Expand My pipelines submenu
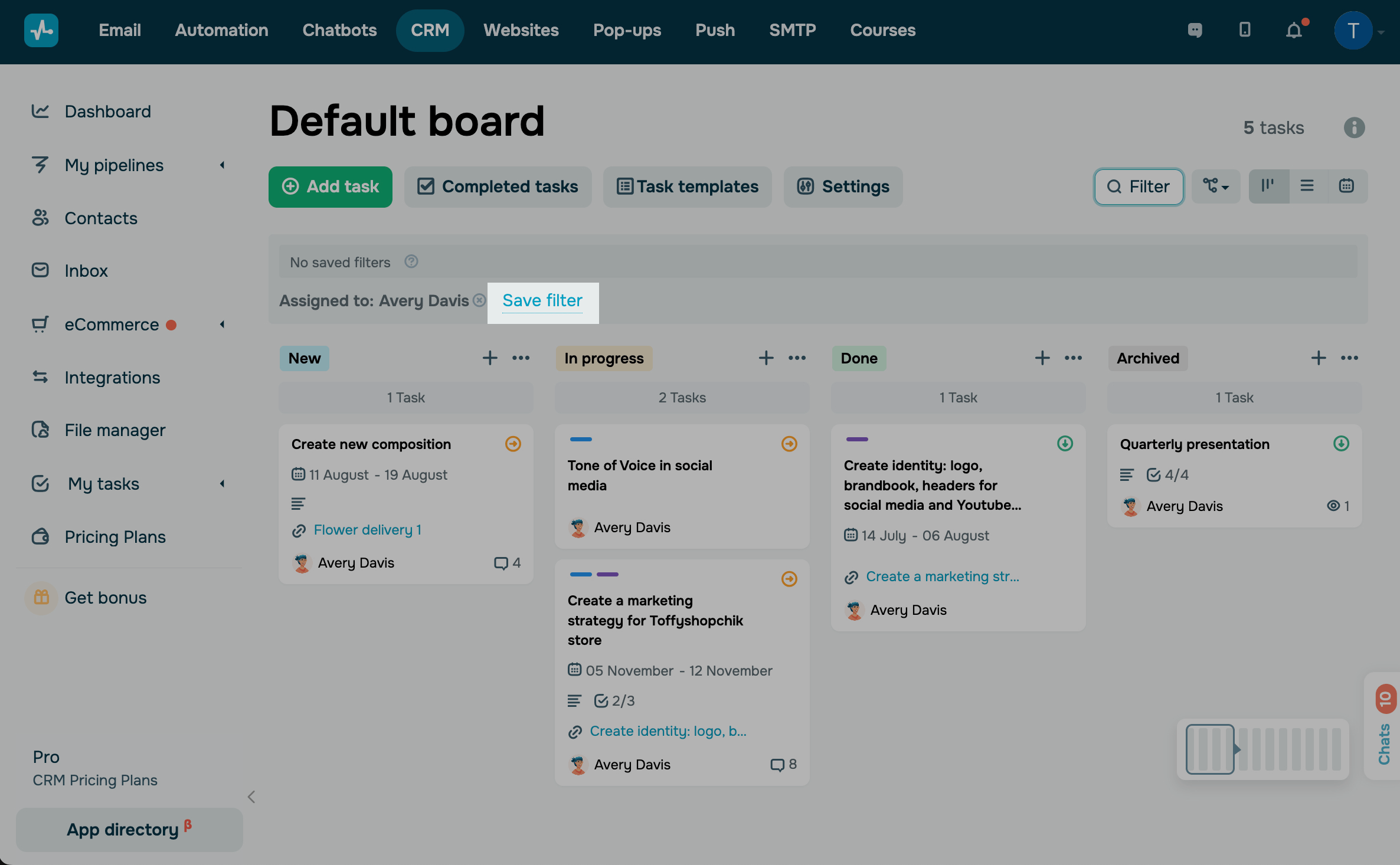 [x=223, y=165]
